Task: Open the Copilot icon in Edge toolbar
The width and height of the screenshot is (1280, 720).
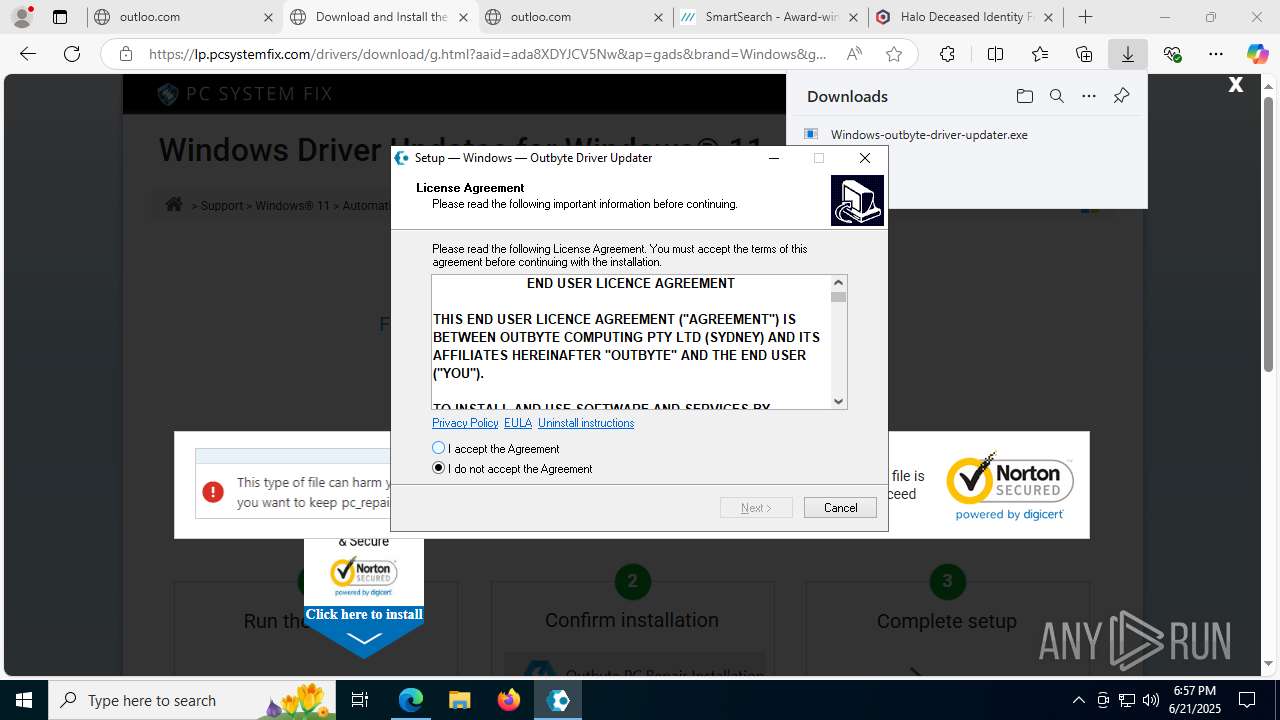Action: point(1257,54)
